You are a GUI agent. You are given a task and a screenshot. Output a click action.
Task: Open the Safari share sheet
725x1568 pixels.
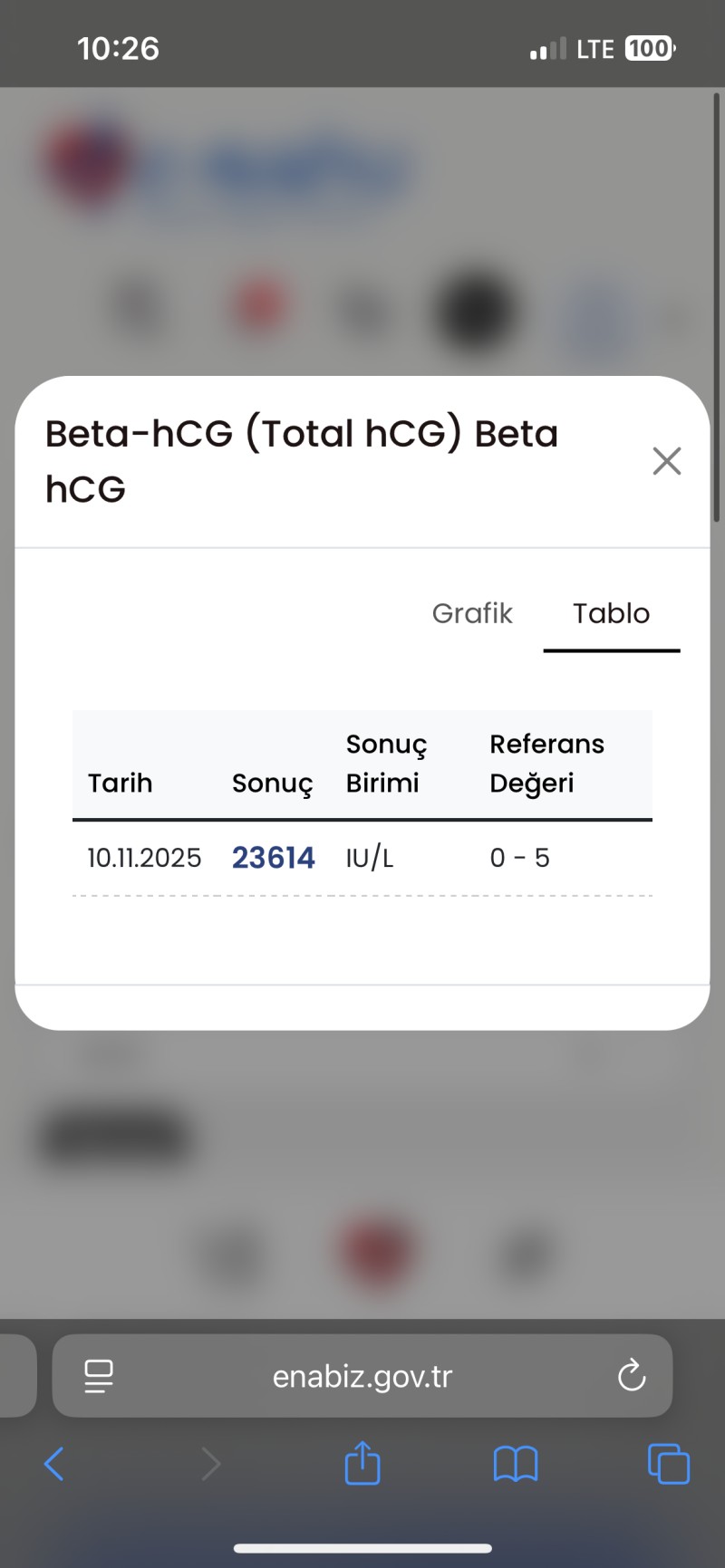pyautogui.click(x=362, y=1462)
